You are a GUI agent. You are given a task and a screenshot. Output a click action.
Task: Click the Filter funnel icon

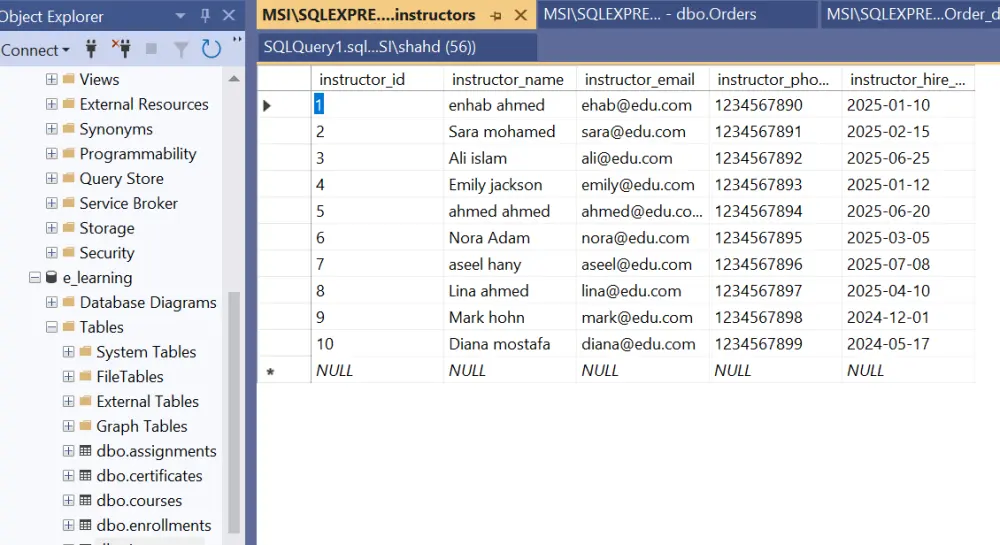point(181,50)
